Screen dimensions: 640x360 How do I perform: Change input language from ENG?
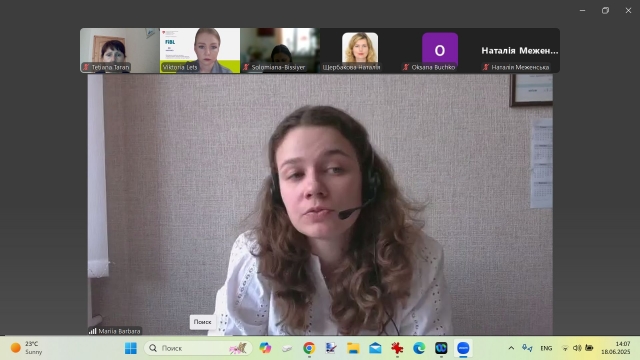(546, 348)
